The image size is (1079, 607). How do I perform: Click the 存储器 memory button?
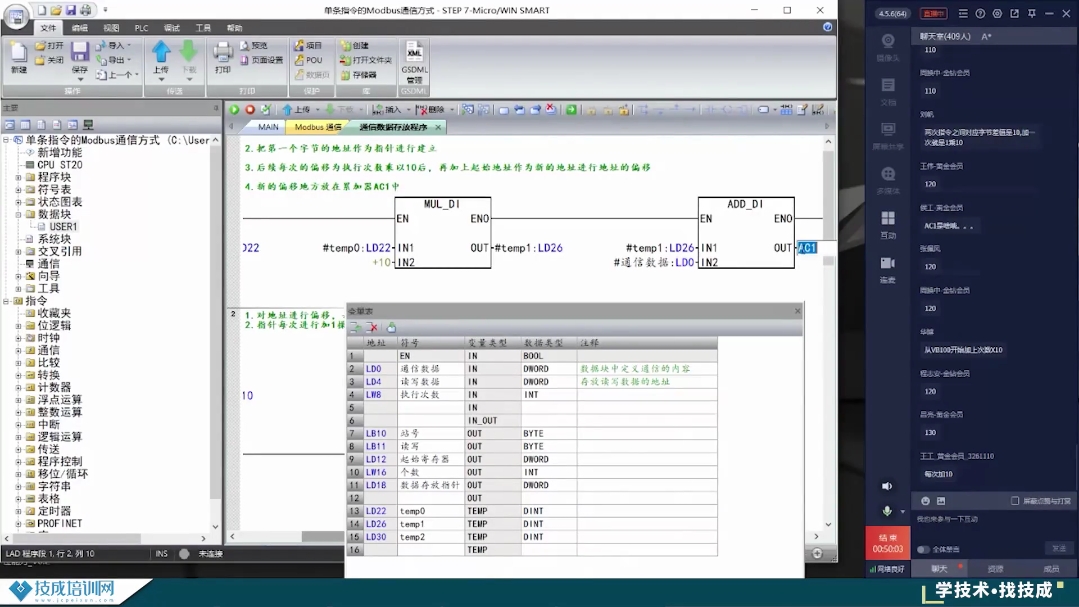click(x=359, y=74)
